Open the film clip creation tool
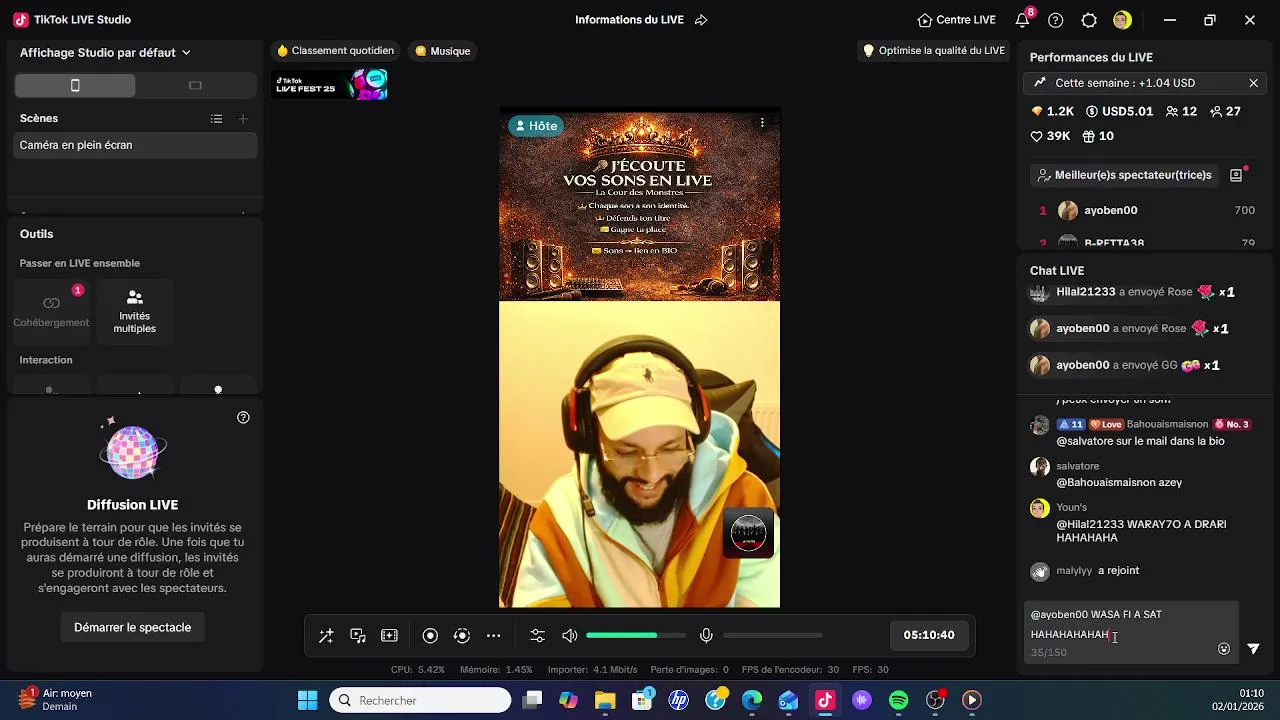Screen dimensions: 1280x720 coord(390,636)
